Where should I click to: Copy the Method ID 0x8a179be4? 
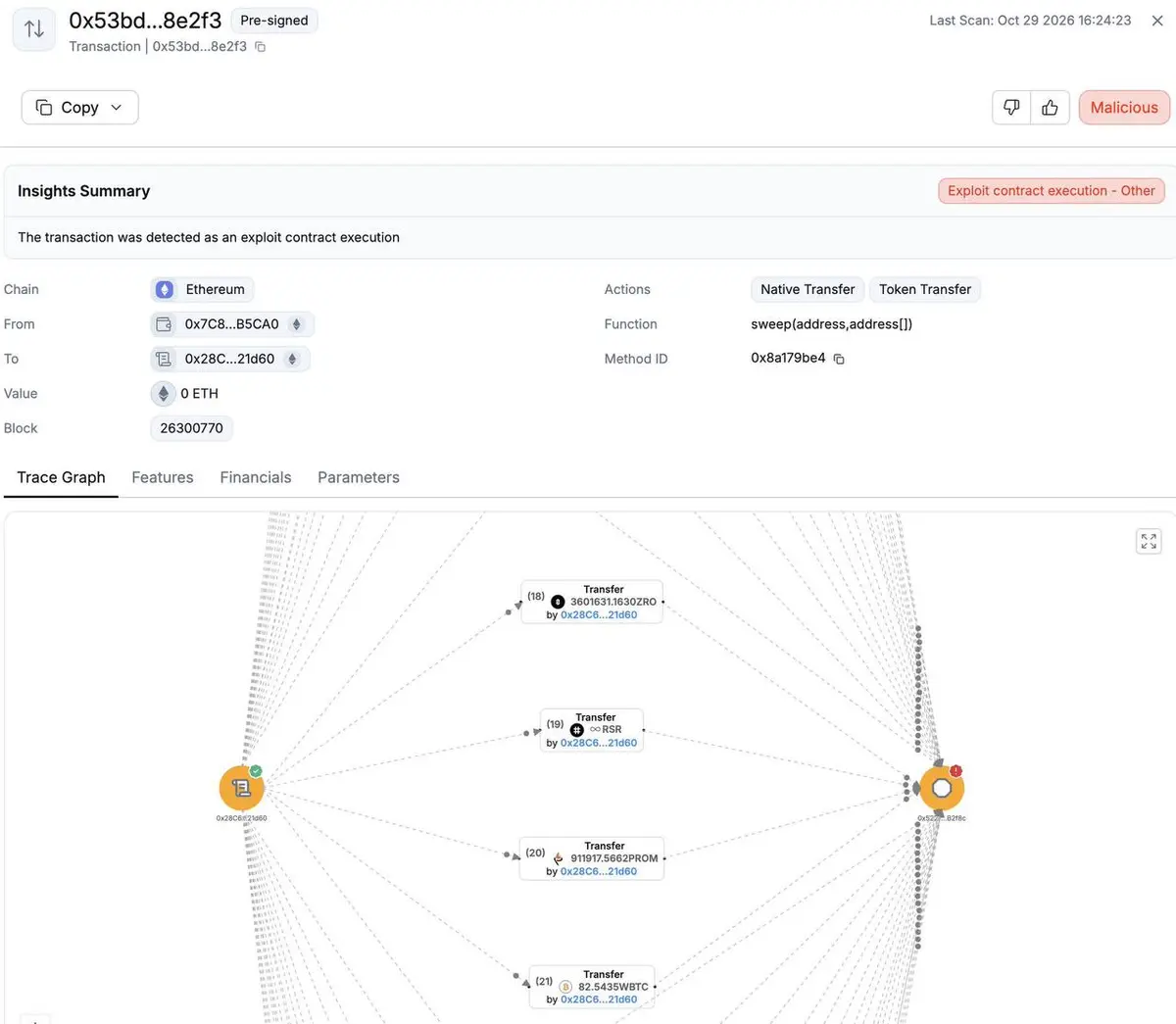(839, 359)
